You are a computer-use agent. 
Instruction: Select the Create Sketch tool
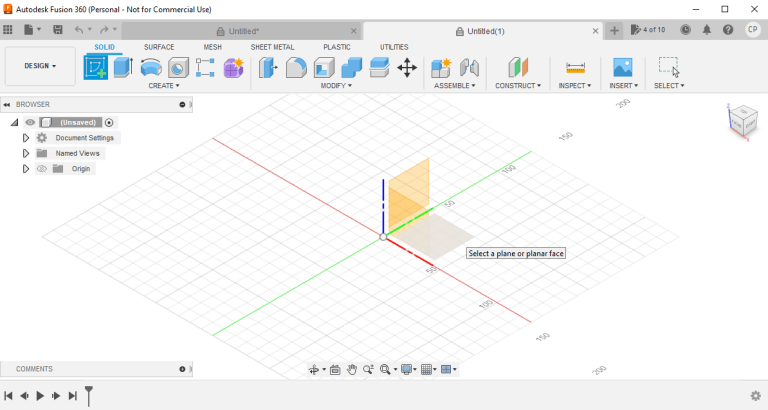pos(96,67)
